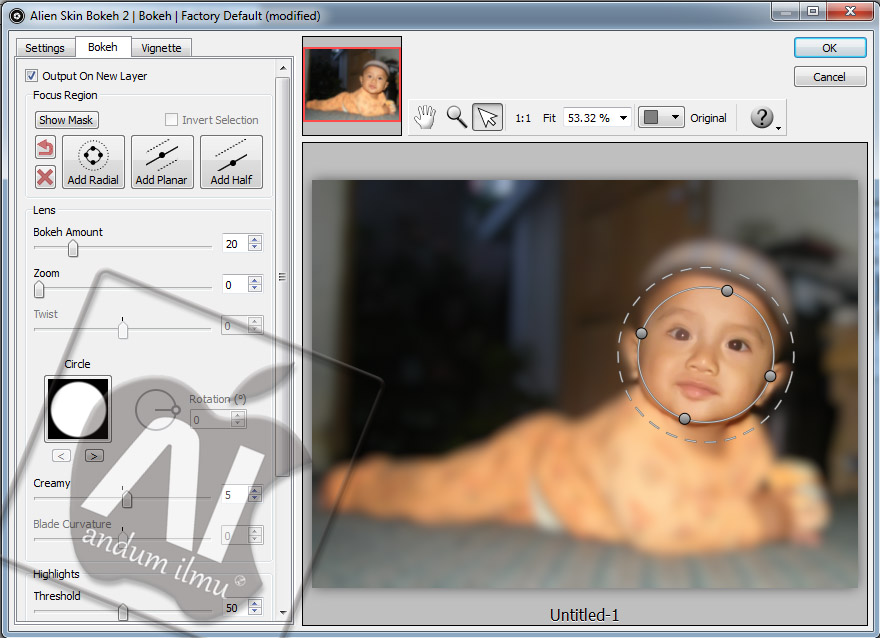Click the left panel splitter grip
The height and width of the screenshot is (638, 880).
coord(282,277)
